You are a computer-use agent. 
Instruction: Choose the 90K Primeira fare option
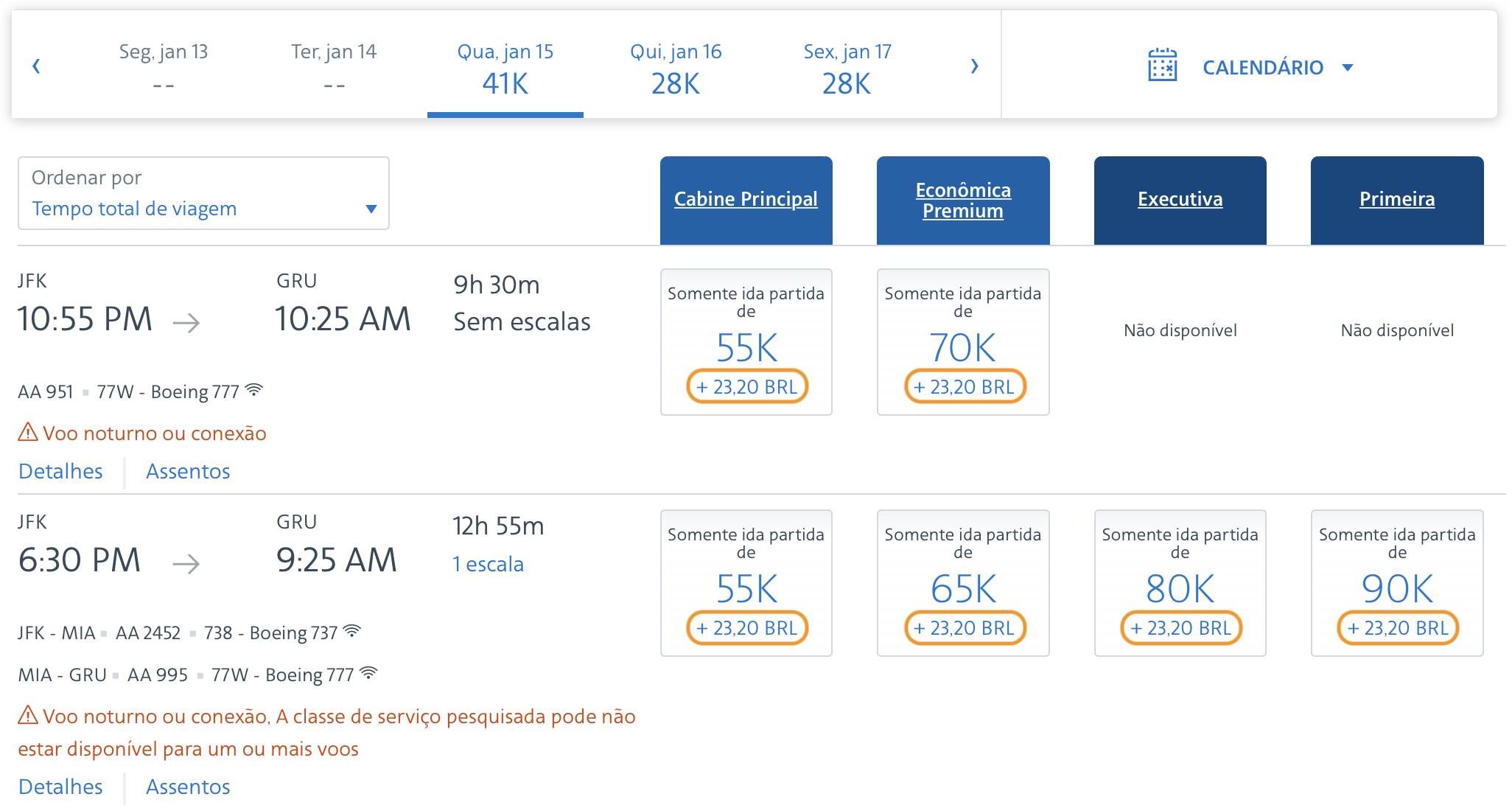[1397, 583]
